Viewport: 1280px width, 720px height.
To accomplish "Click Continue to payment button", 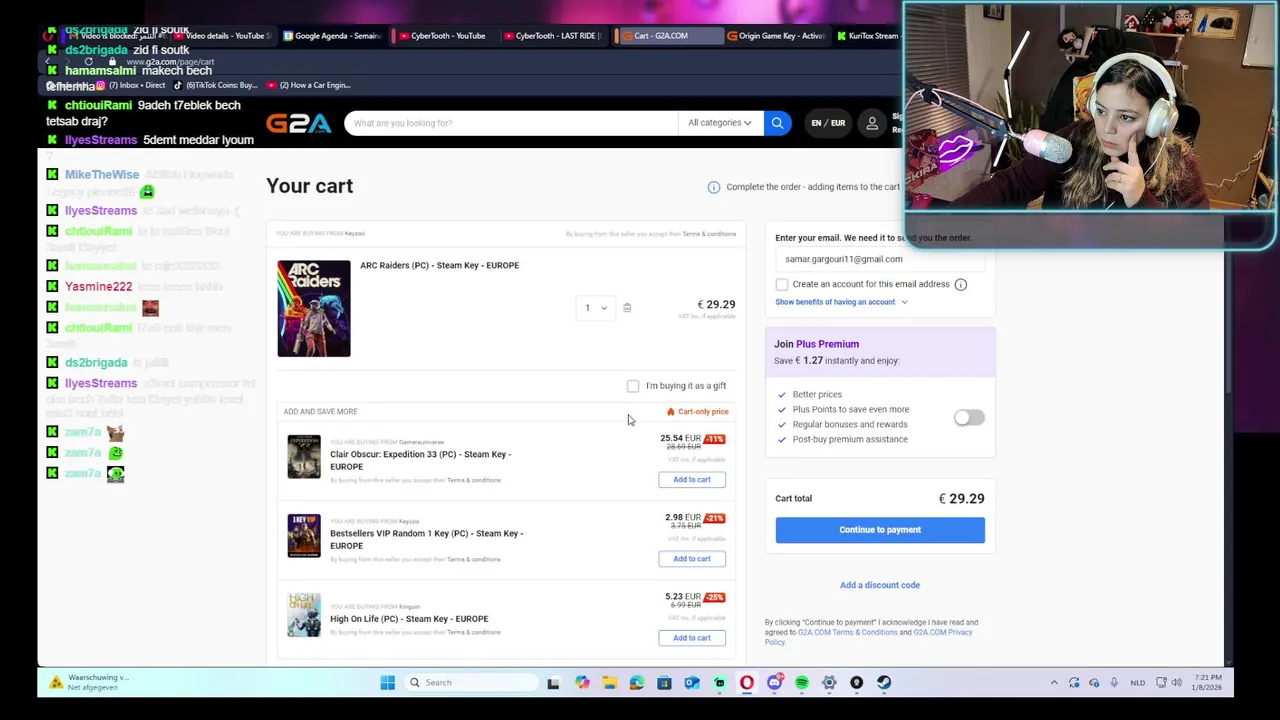I will (880, 530).
